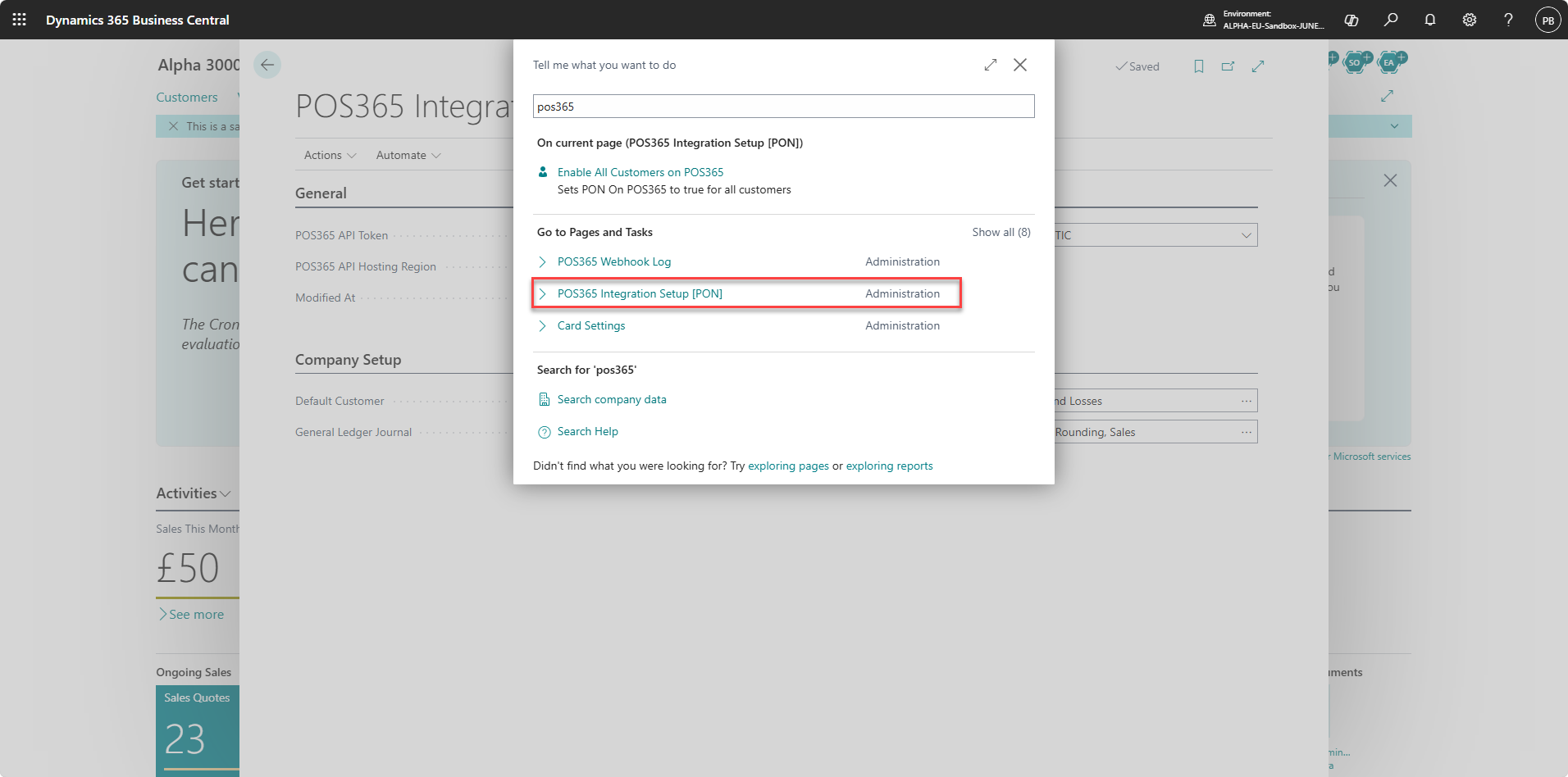Click the POS365 API Hosting Region label
The height and width of the screenshot is (777, 1568).
(x=366, y=266)
